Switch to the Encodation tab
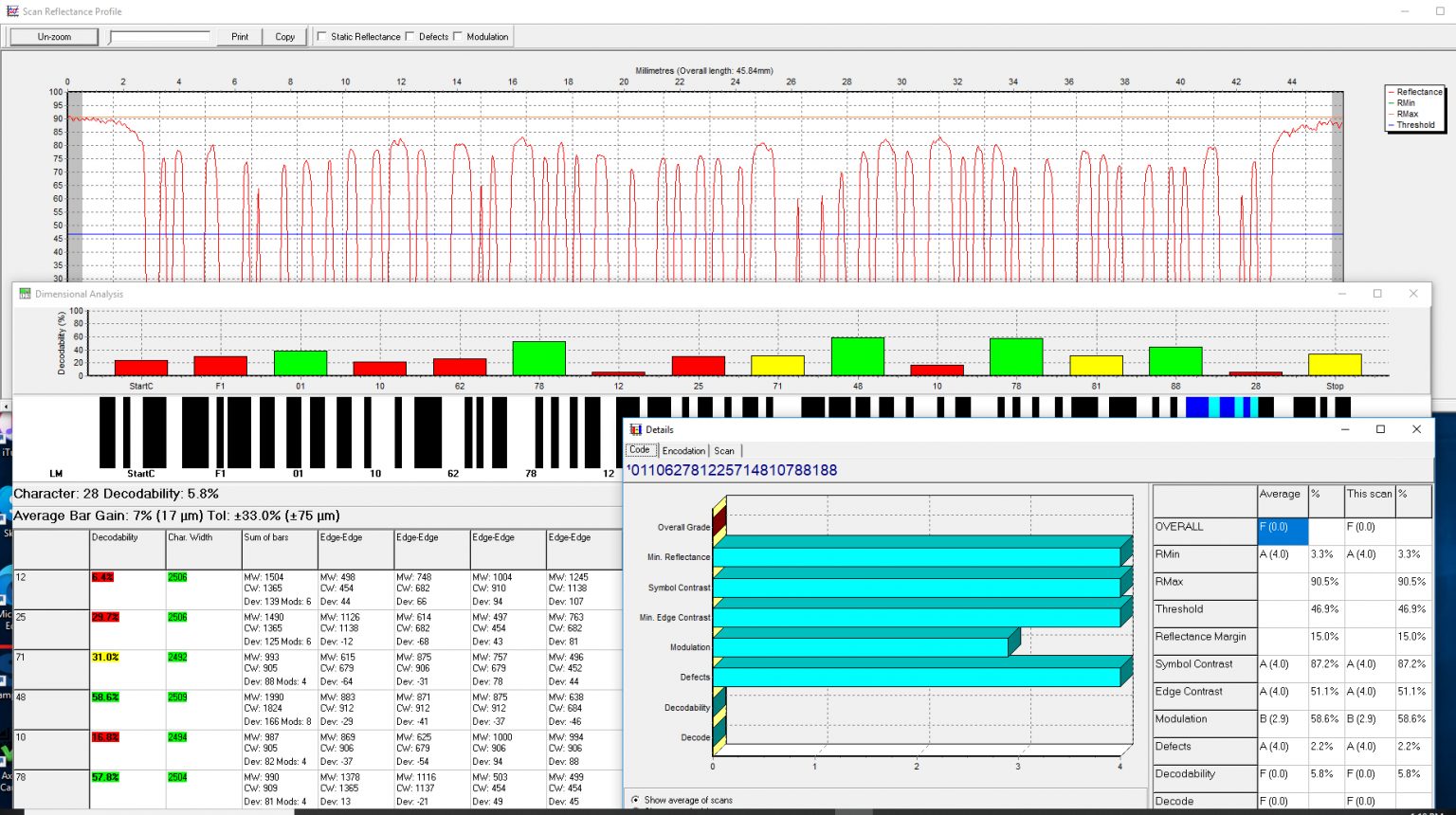This screenshot has height=815, width=1456. [683, 450]
